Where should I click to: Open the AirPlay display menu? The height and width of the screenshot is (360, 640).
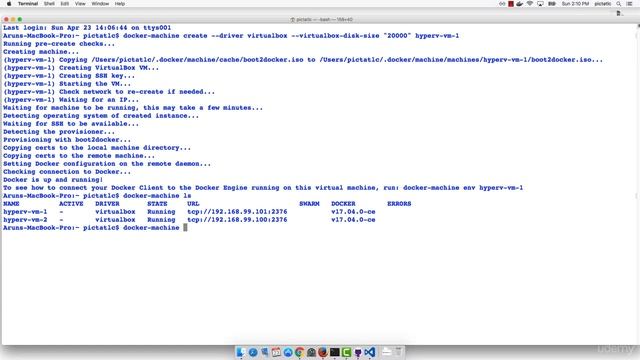[540, 4]
